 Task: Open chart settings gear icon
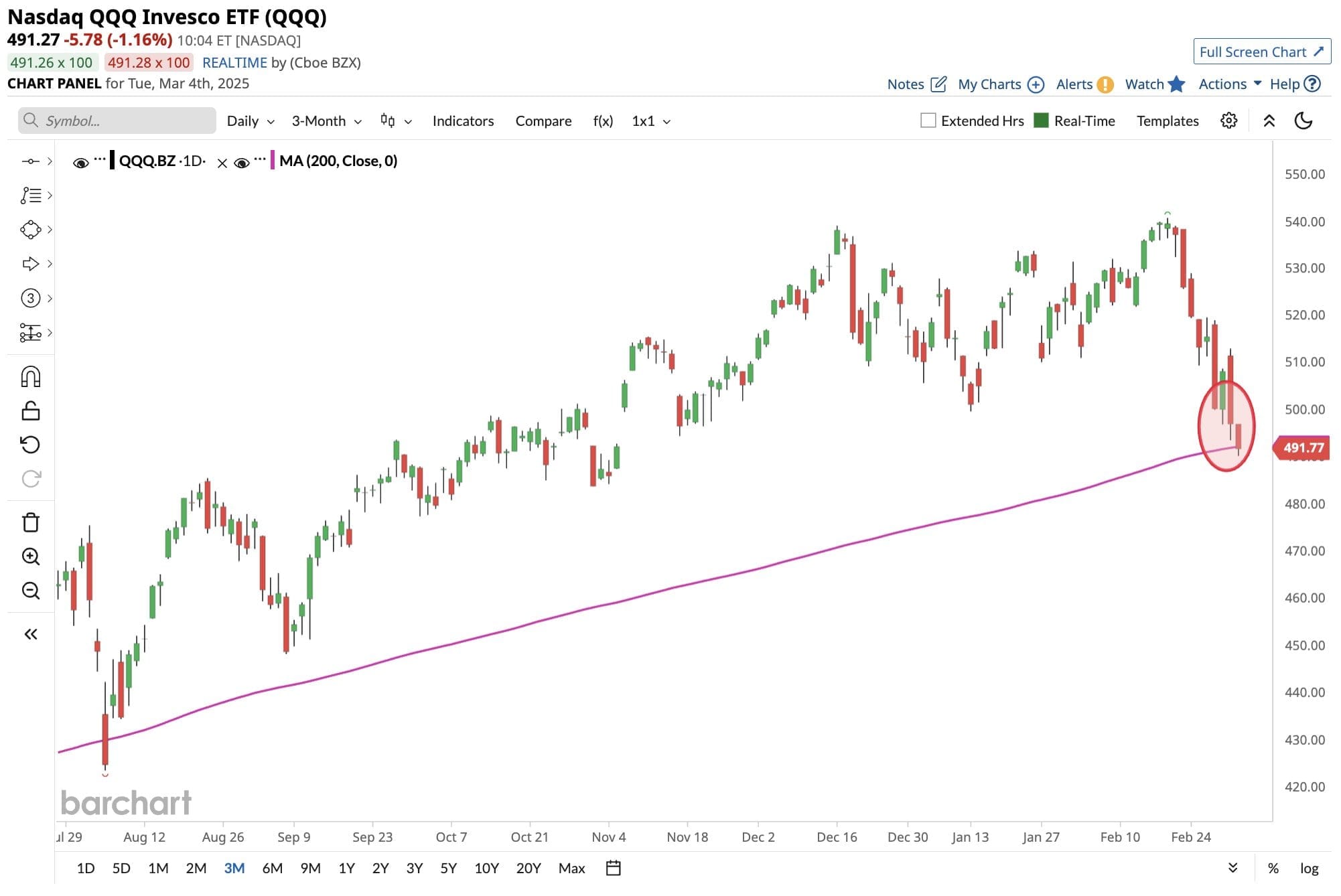click(x=1228, y=121)
